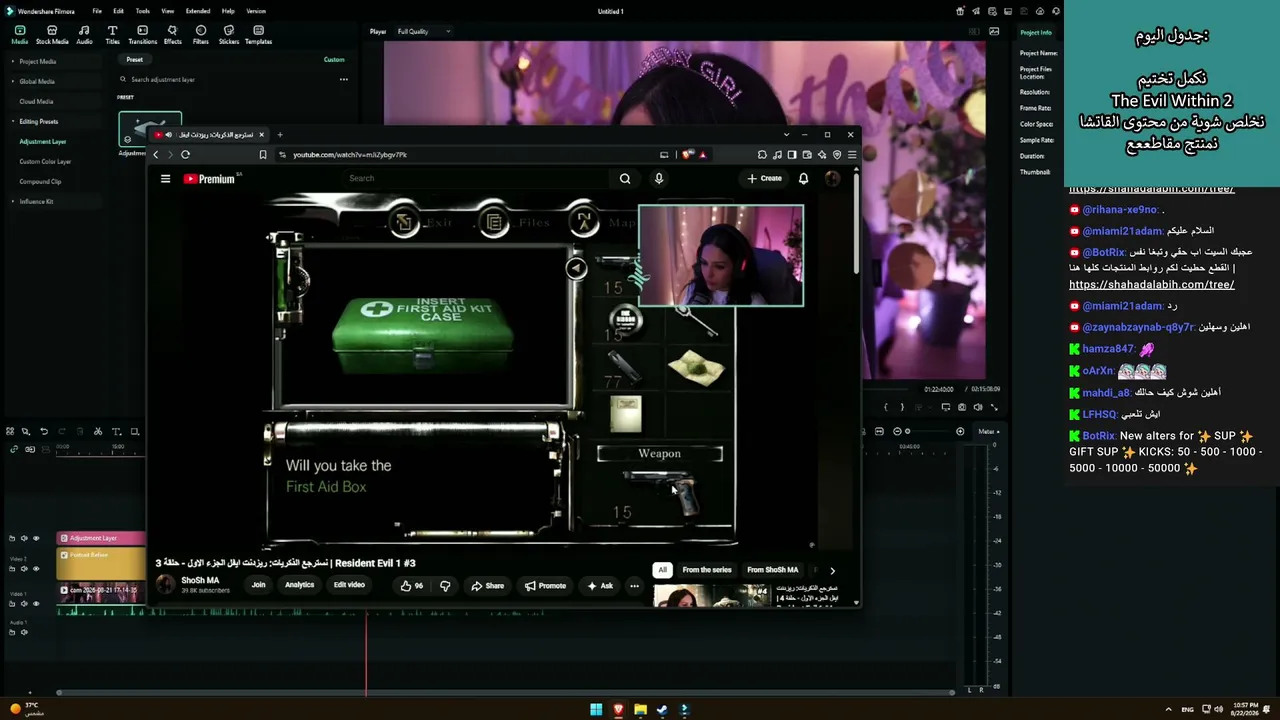
Task: Open Analytics for the video
Action: (x=299, y=585)
